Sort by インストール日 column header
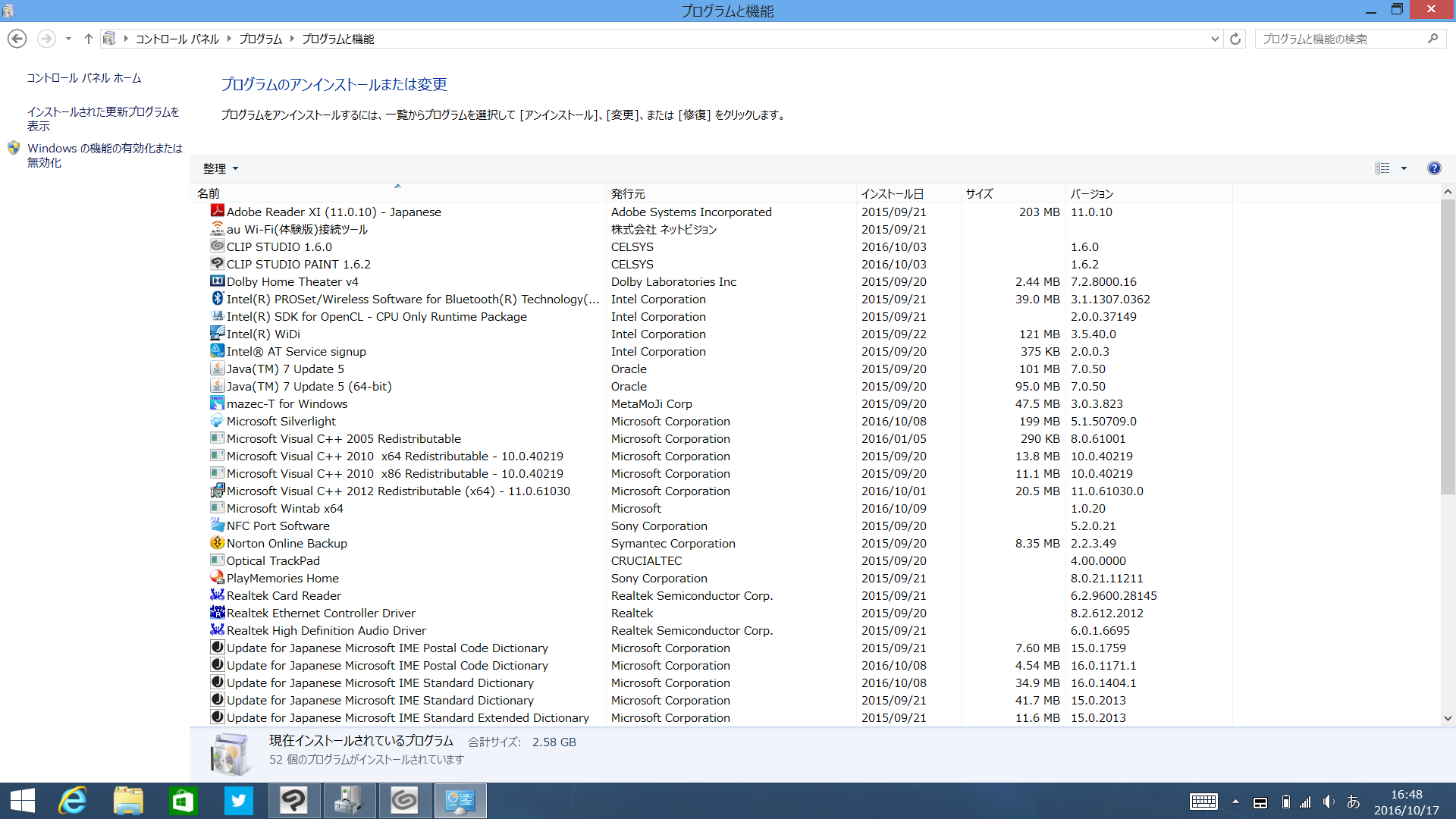The width and height of the screenshot is (1456, 819). [x=892, y=193]
